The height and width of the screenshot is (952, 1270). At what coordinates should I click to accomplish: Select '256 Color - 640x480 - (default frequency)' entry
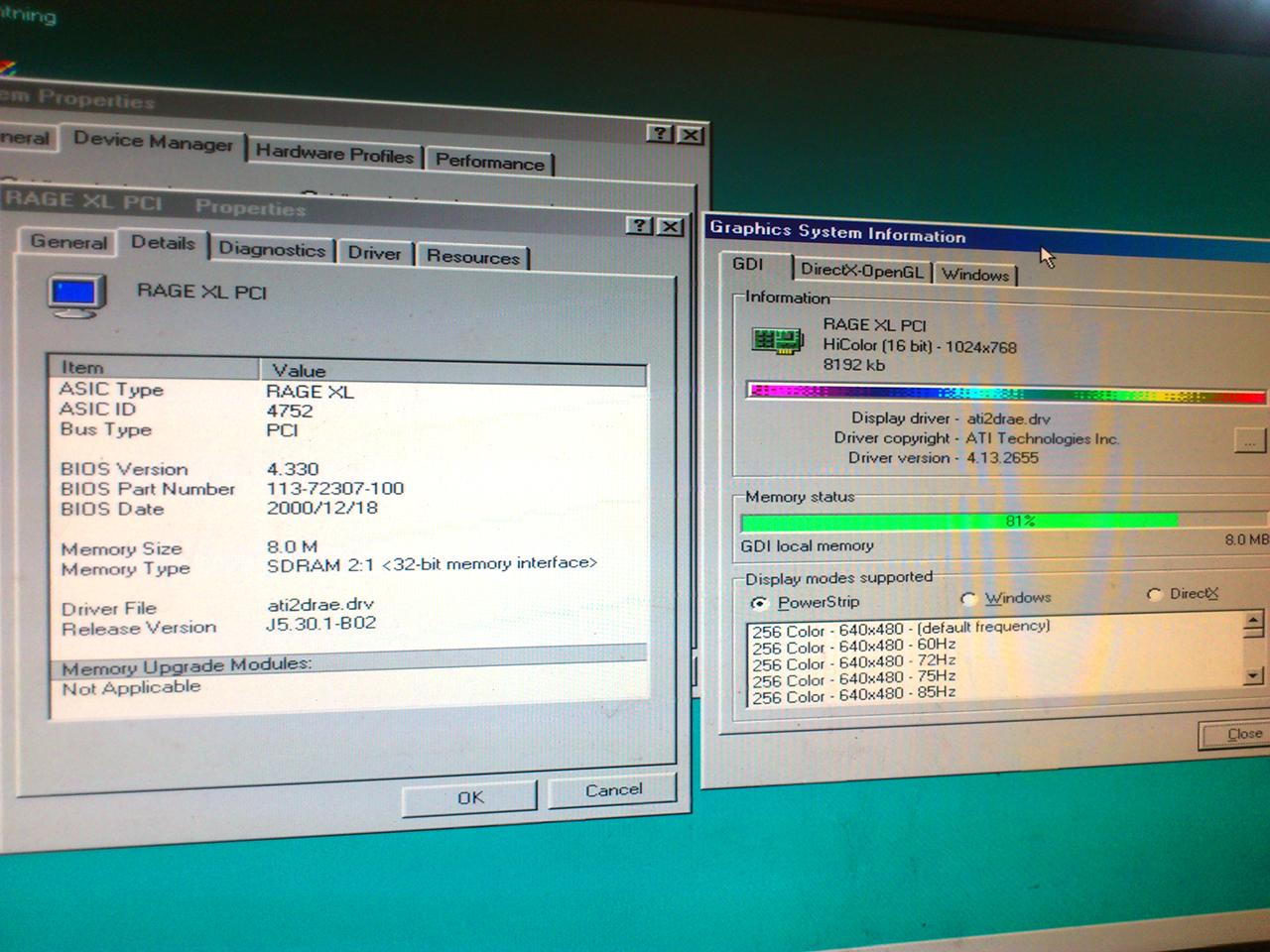click(900, 629)
